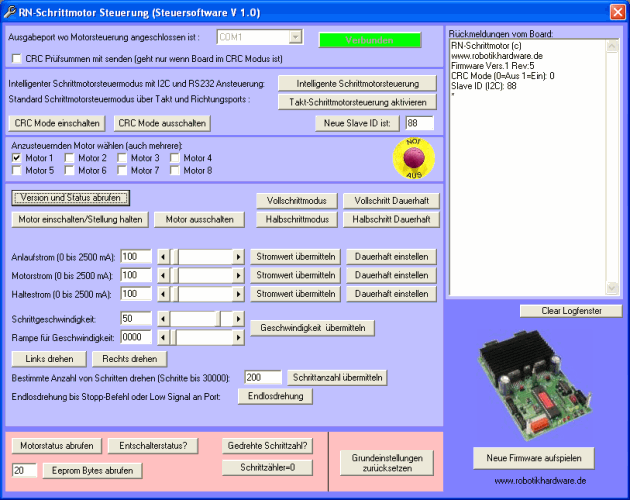
Task: Close the RN-Schrittmotor Steuerung window
Action: pyautogui.click(x=617, y=11)
